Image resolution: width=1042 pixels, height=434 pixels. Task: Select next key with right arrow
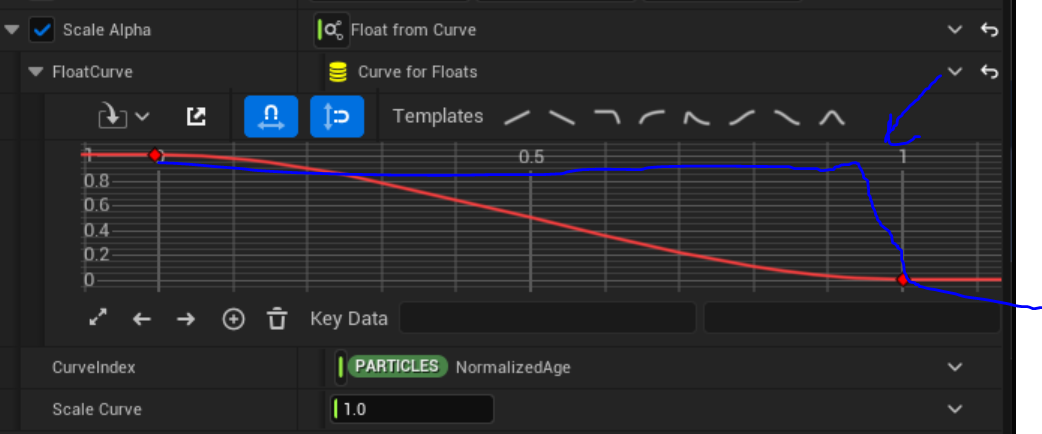coord(186,319)
